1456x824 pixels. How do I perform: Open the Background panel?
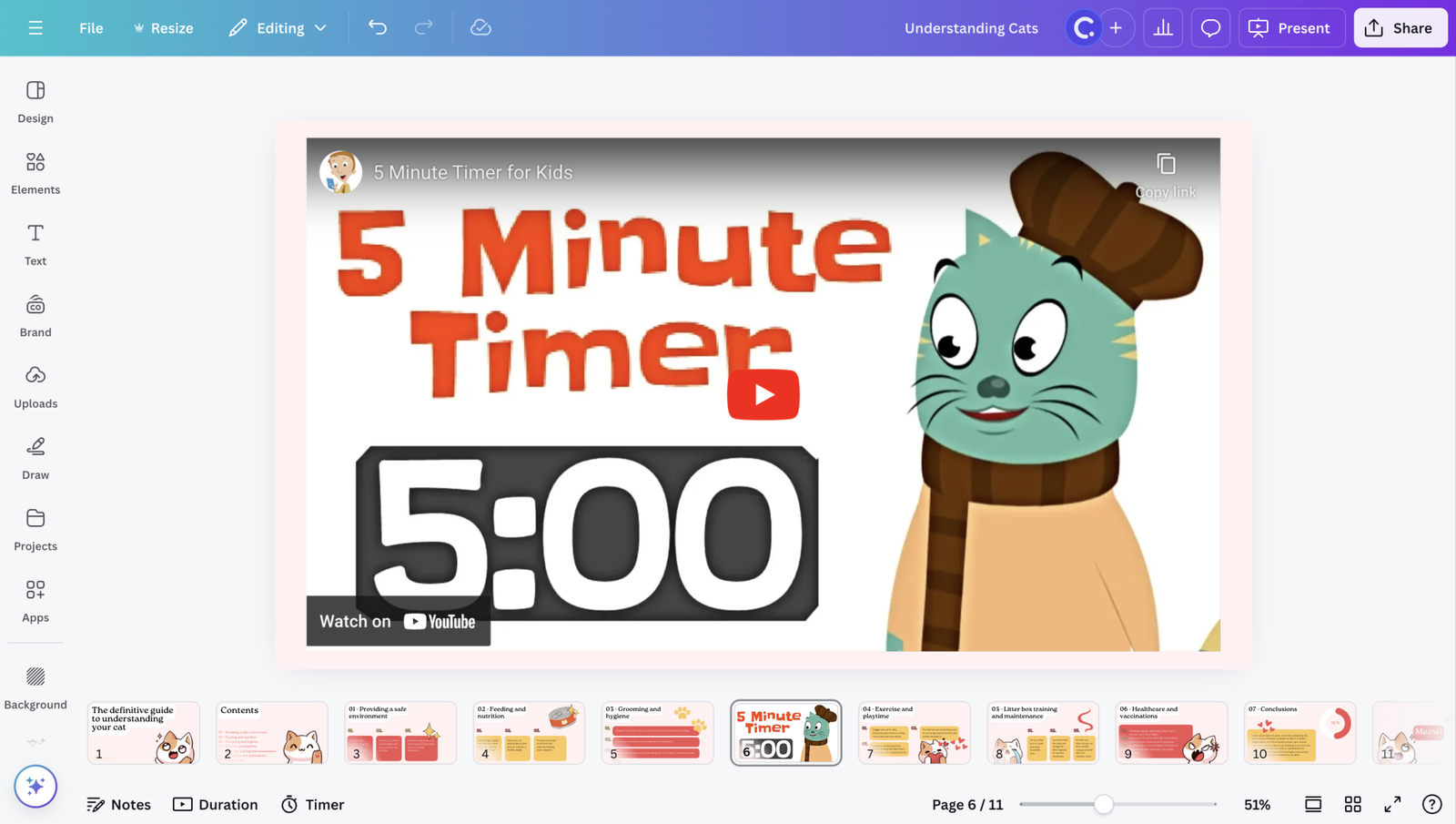click(x=35, y=686)
